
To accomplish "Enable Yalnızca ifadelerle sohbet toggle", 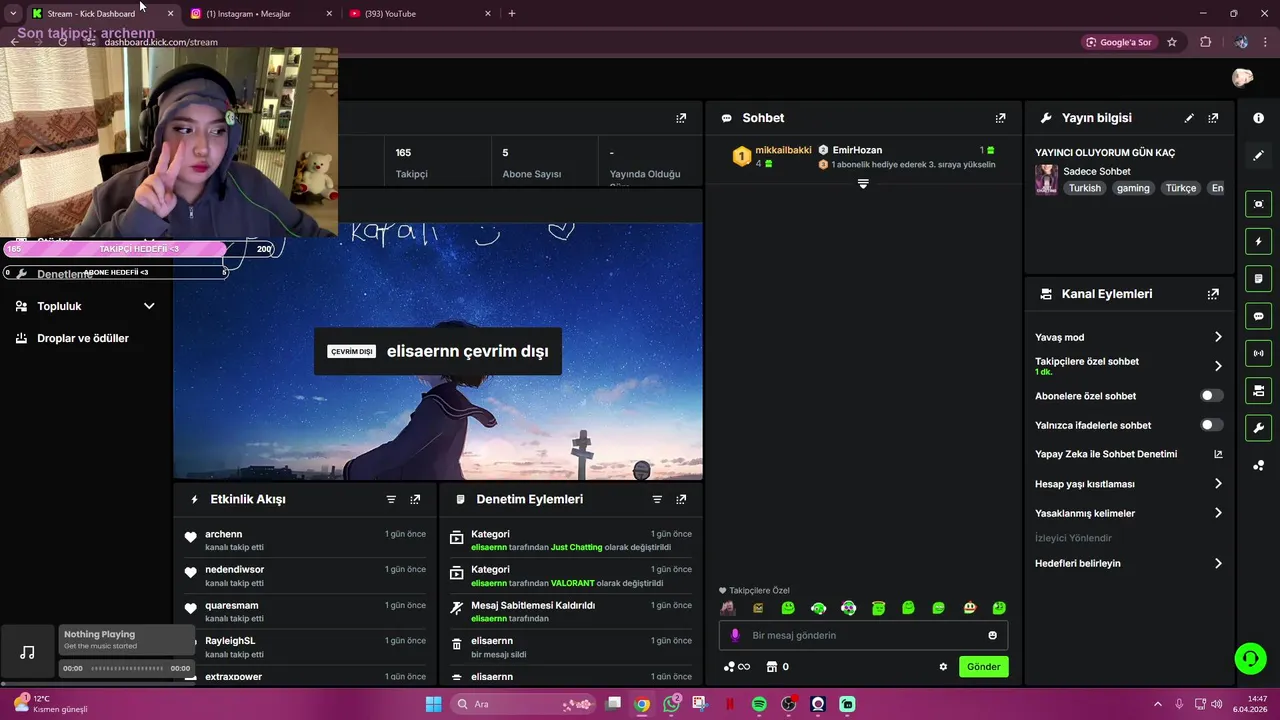I will click(1211, 425).
